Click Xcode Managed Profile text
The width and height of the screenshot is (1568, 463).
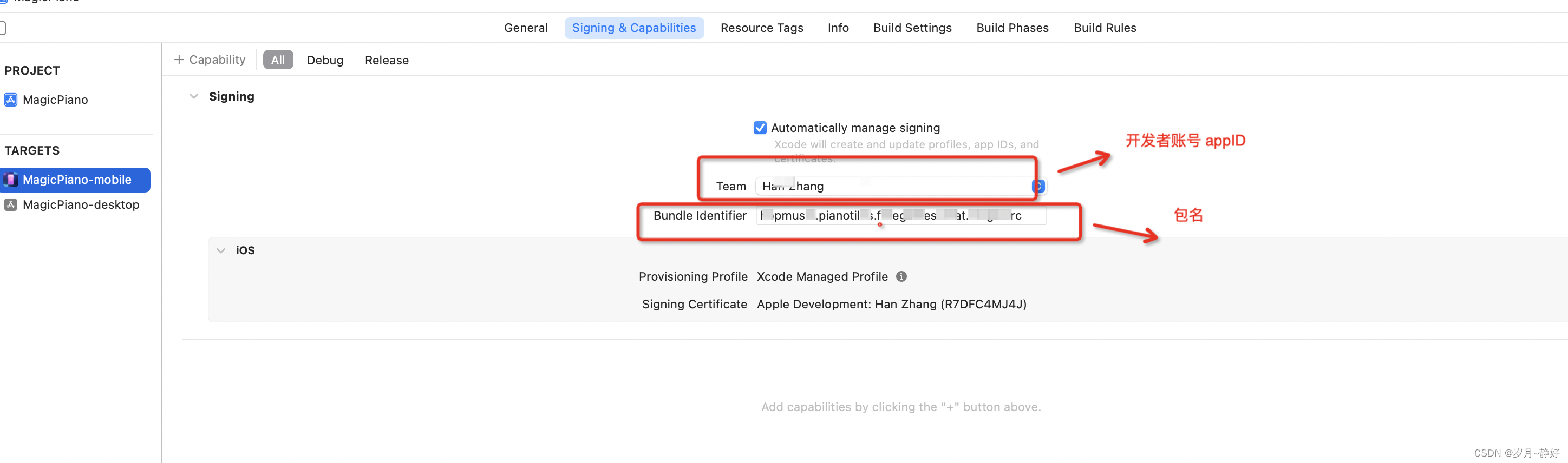pos(822,277)
